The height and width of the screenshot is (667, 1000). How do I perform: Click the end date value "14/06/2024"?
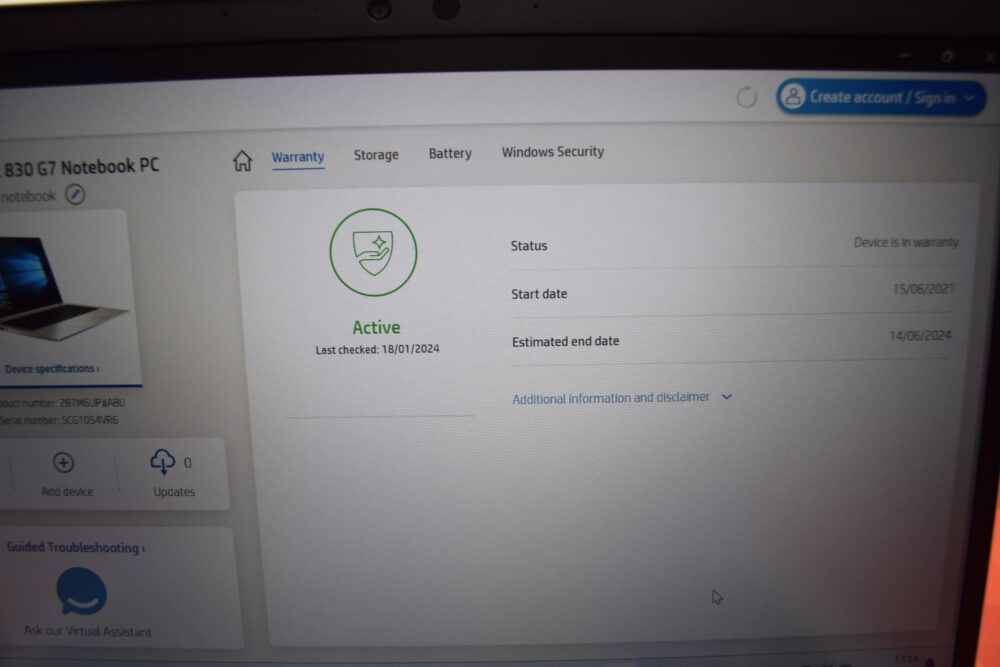[x=920, y=335]
